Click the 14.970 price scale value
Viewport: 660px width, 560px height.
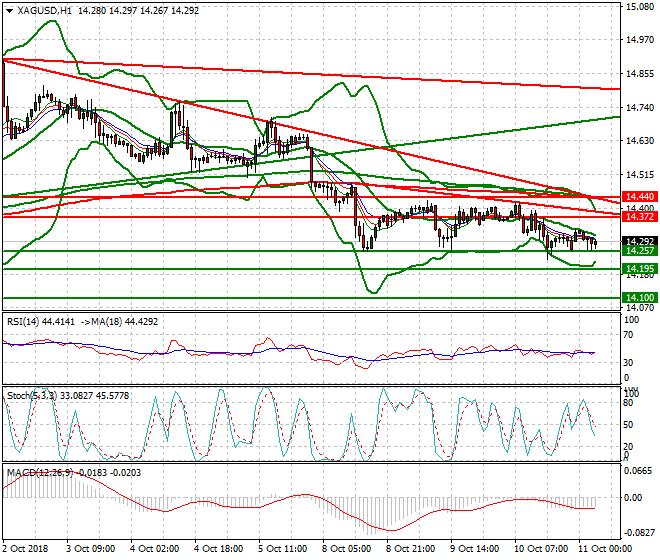point(640,40)
